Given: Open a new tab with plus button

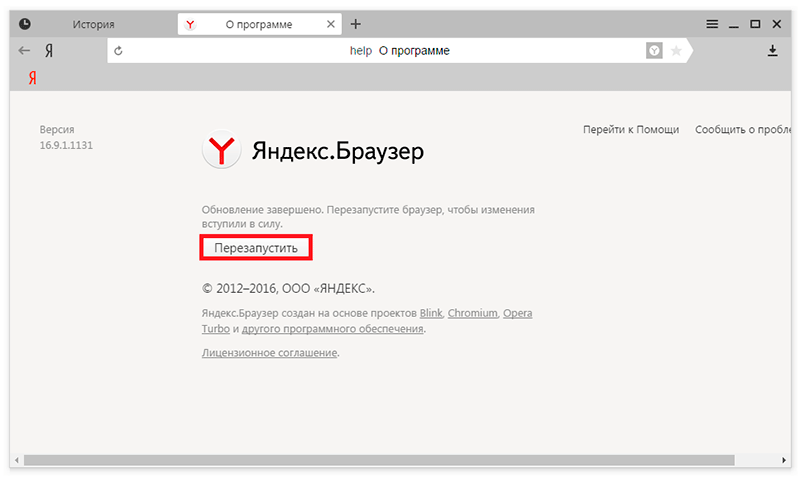Looking at the screenshot, I should 356,24.
